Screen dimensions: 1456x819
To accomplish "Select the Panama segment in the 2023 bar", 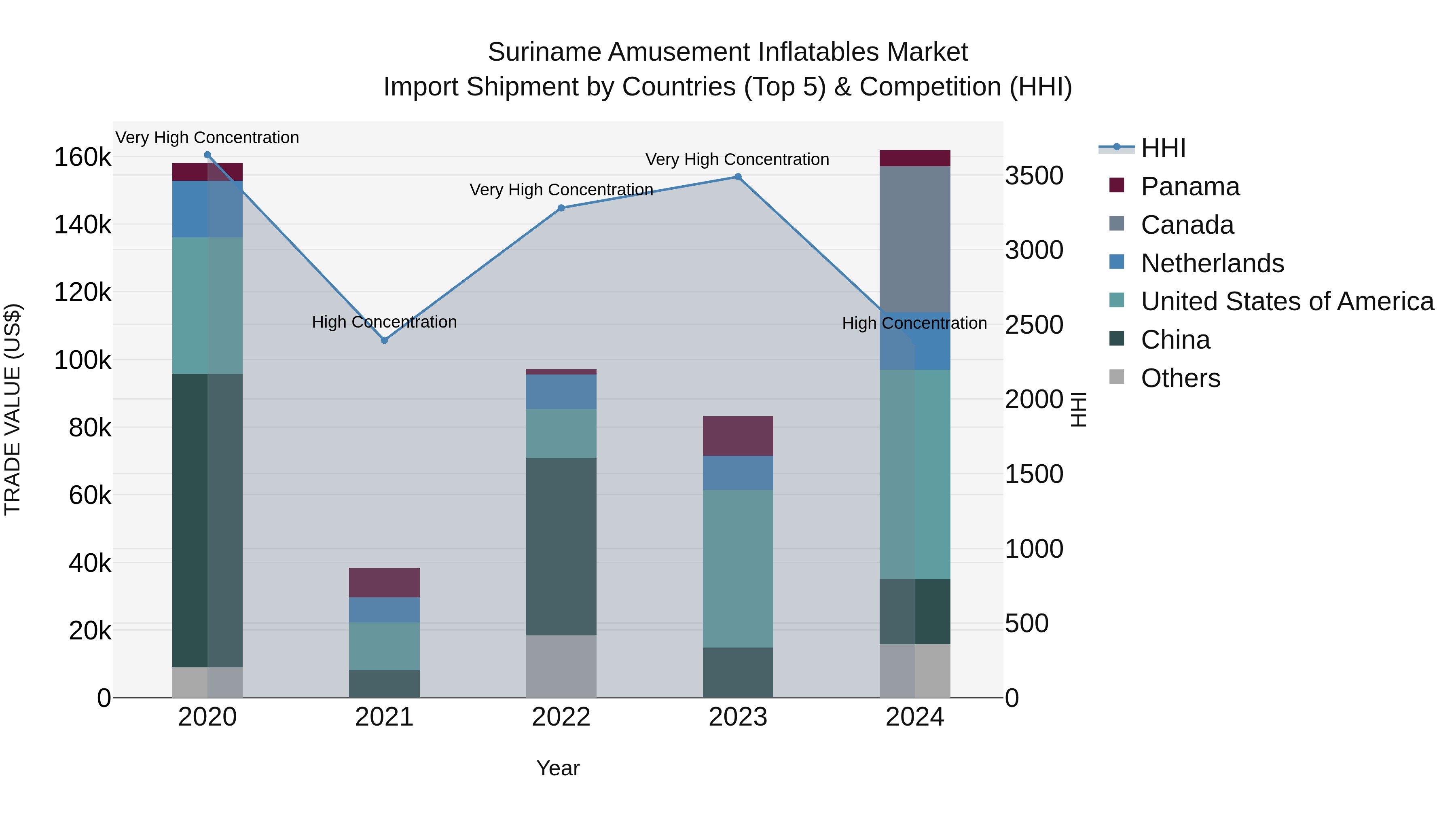I will point(738,436).
